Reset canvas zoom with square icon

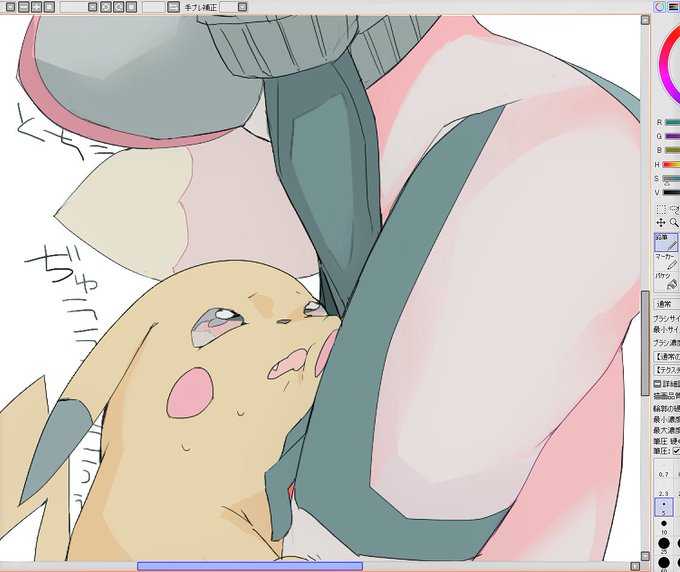pyautogui.click(x=49, y=7)
